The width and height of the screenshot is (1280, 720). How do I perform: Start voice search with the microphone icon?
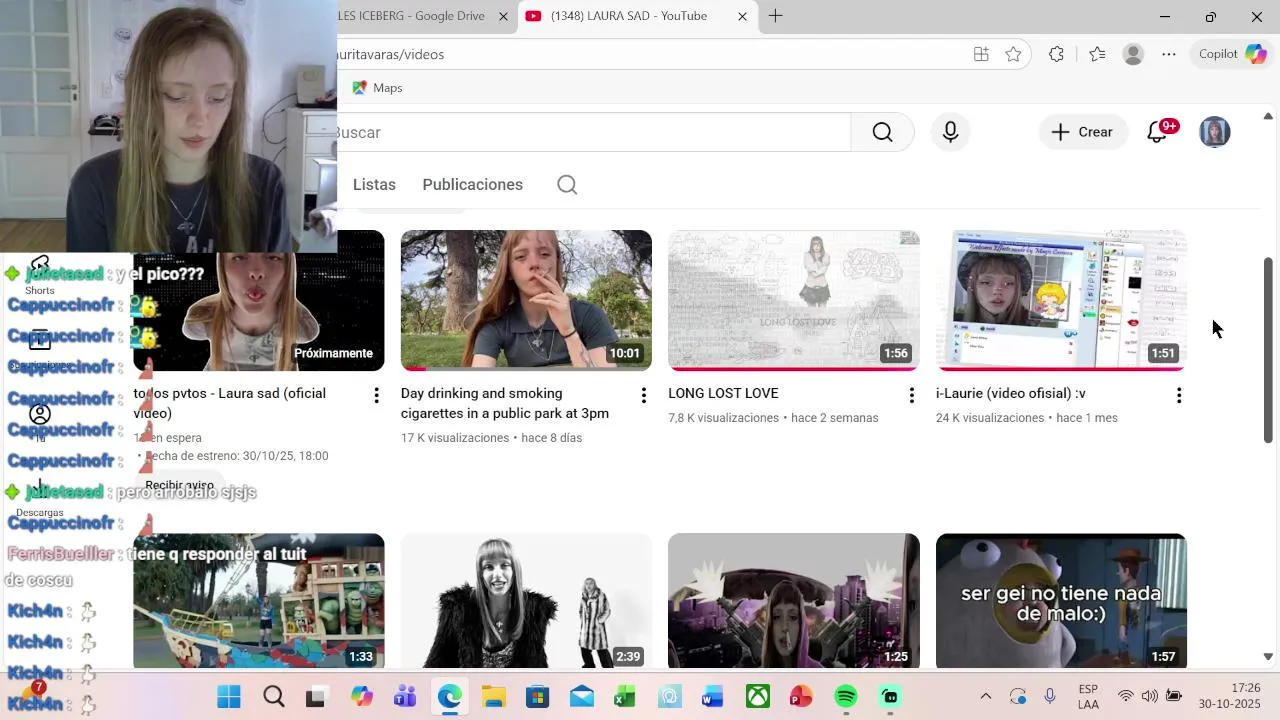click(950, 132)
